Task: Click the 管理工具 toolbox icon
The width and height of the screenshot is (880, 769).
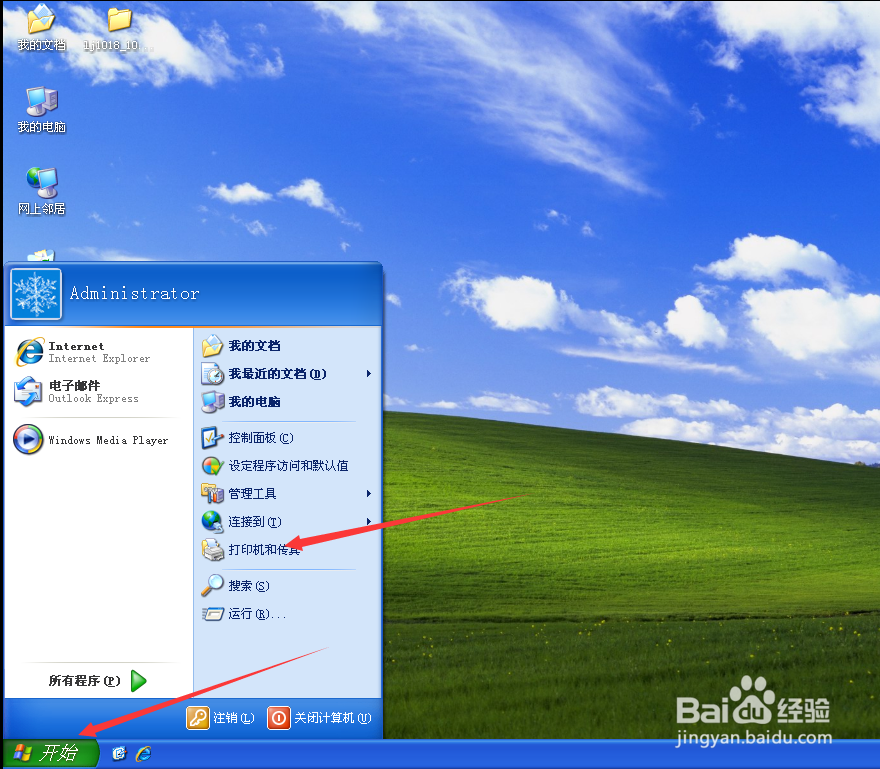Action: 213,493
